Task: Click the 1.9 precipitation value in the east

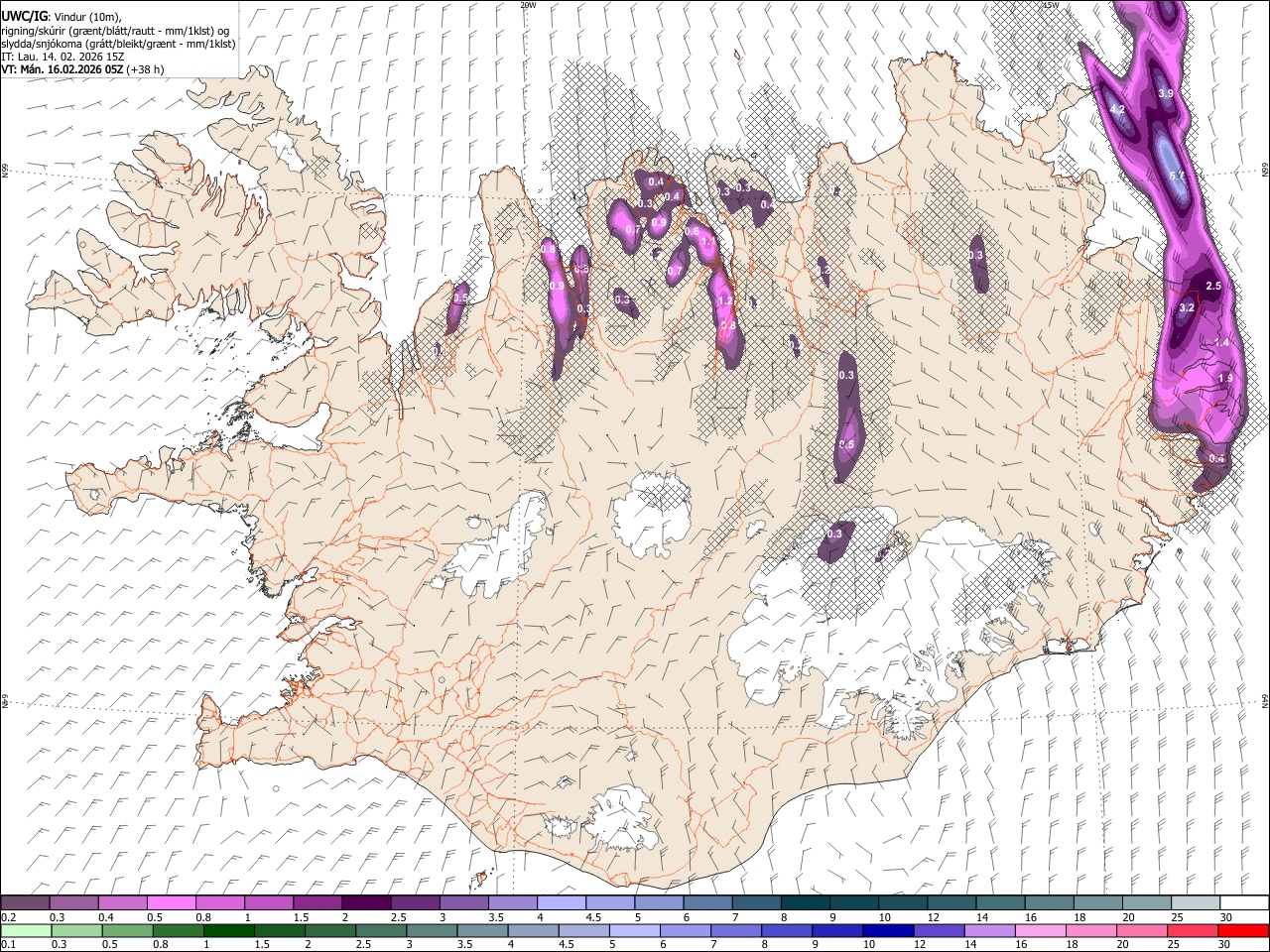Action: click(x=1225, y=379)
